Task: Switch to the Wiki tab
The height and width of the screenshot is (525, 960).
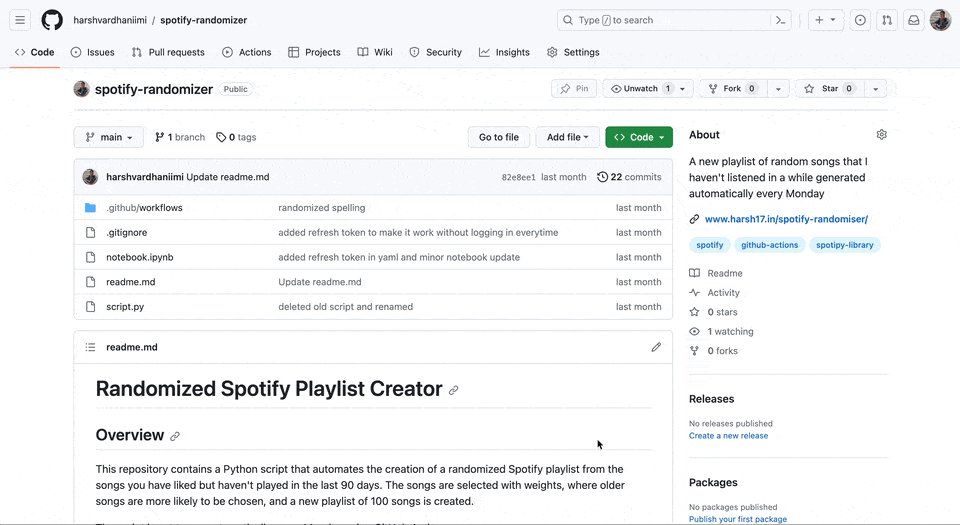Action: click(x=375, y=53)
